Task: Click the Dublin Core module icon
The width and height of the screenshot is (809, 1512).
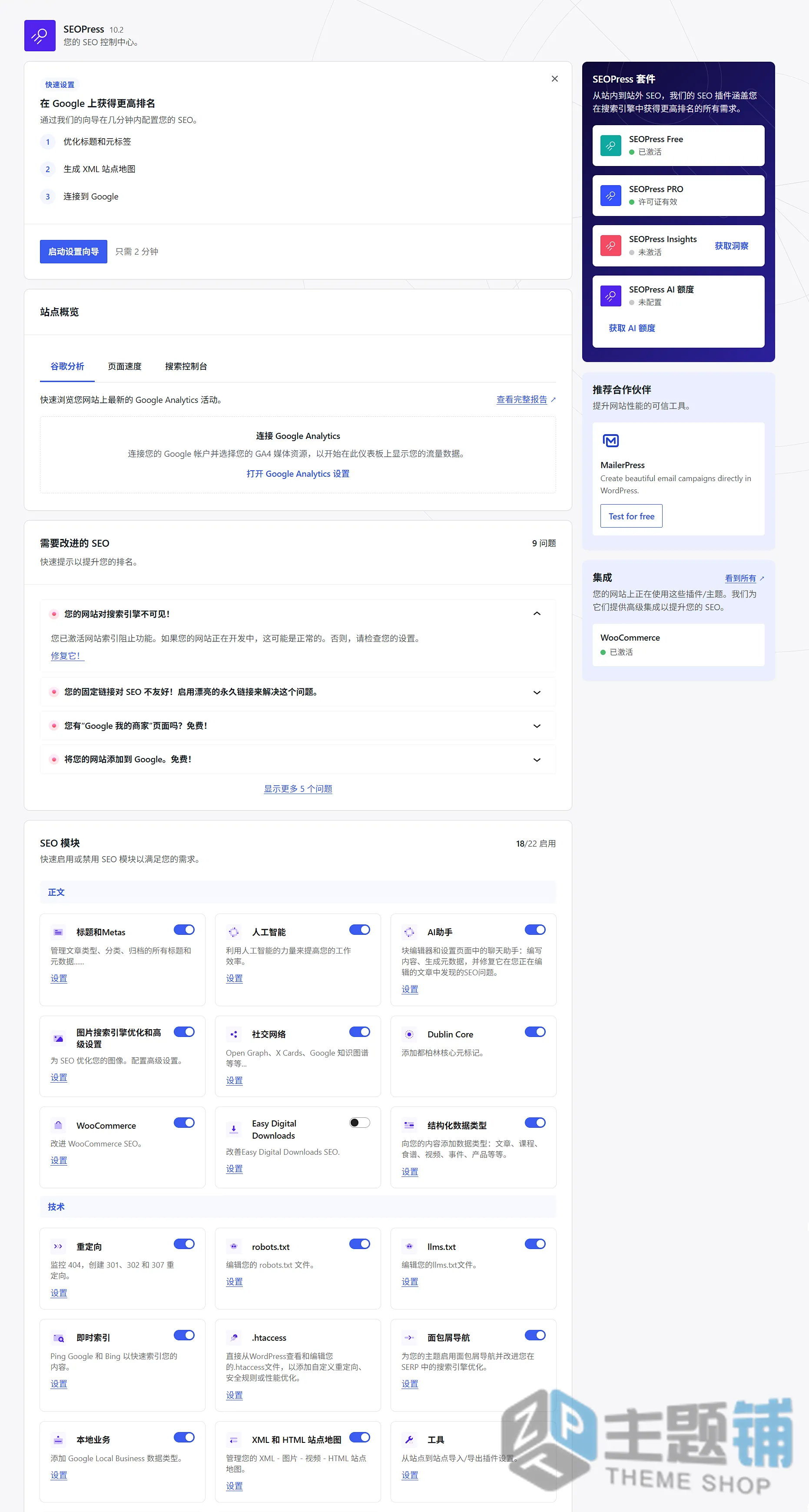Action: coord(409,1034)
